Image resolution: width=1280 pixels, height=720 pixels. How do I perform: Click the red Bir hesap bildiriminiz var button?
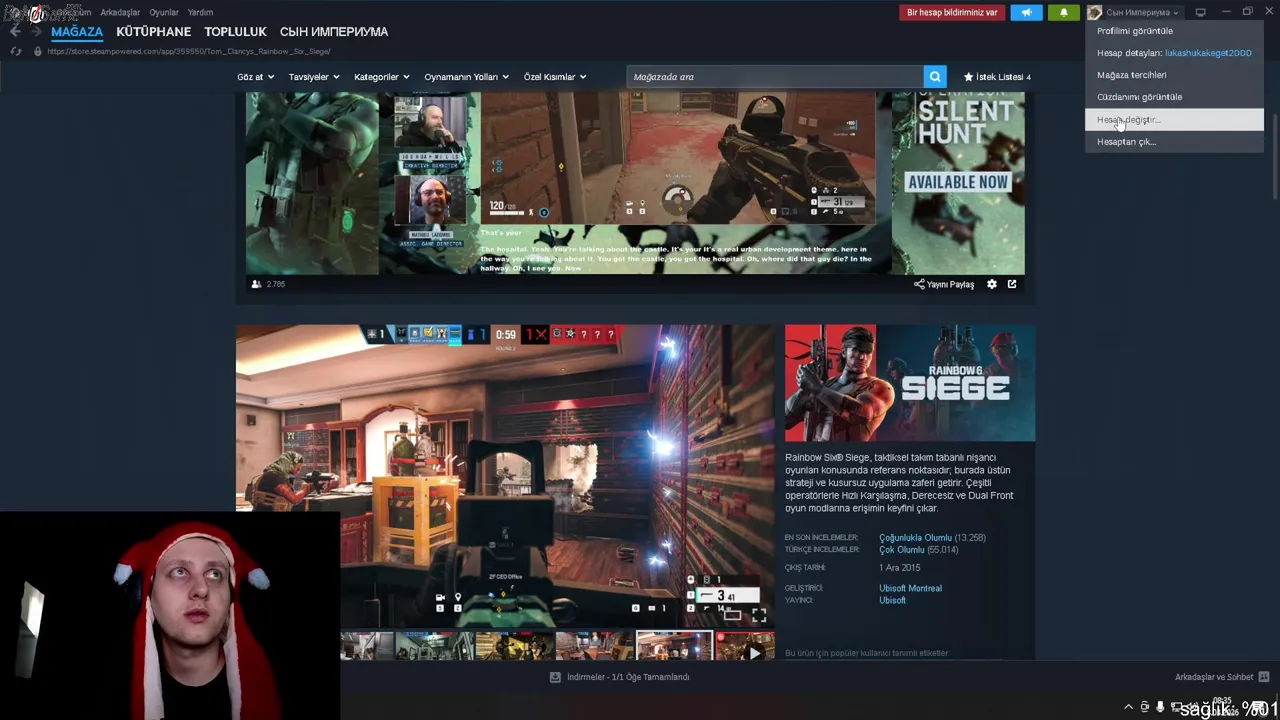click(x=952, y=12)
